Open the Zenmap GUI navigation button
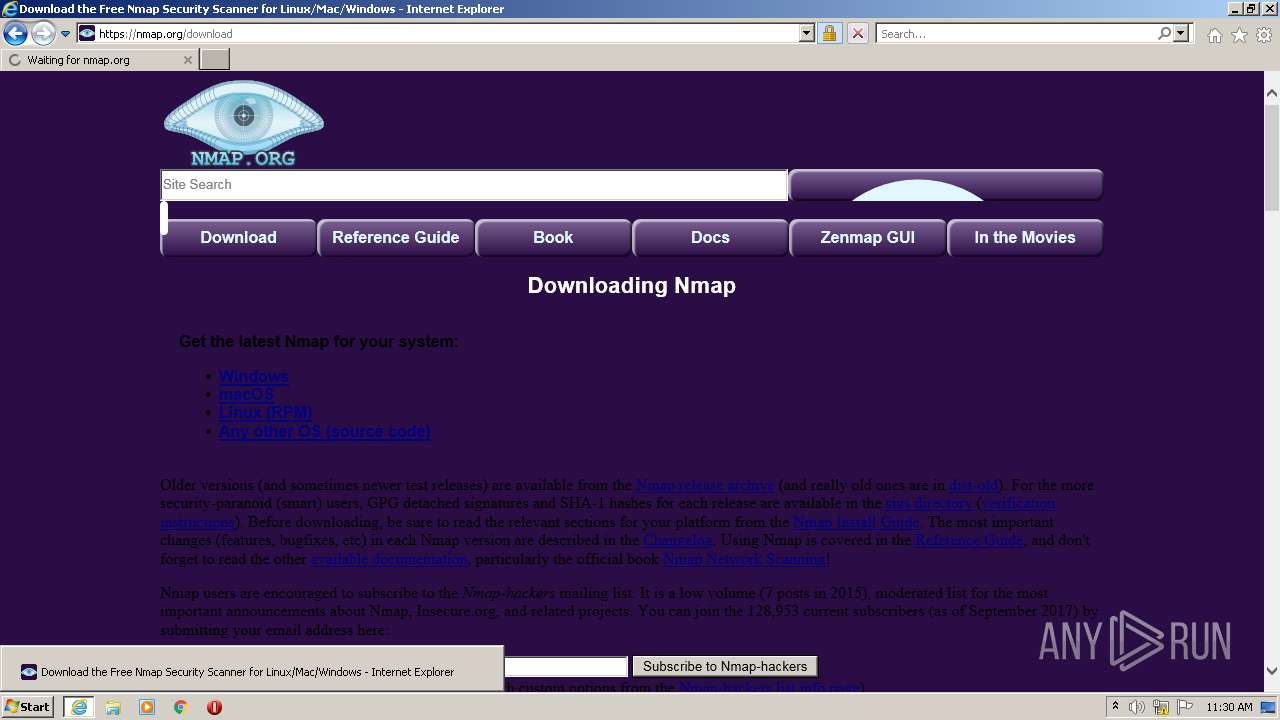The width and height of the screenshot is (1280, 720). (867, 238)
